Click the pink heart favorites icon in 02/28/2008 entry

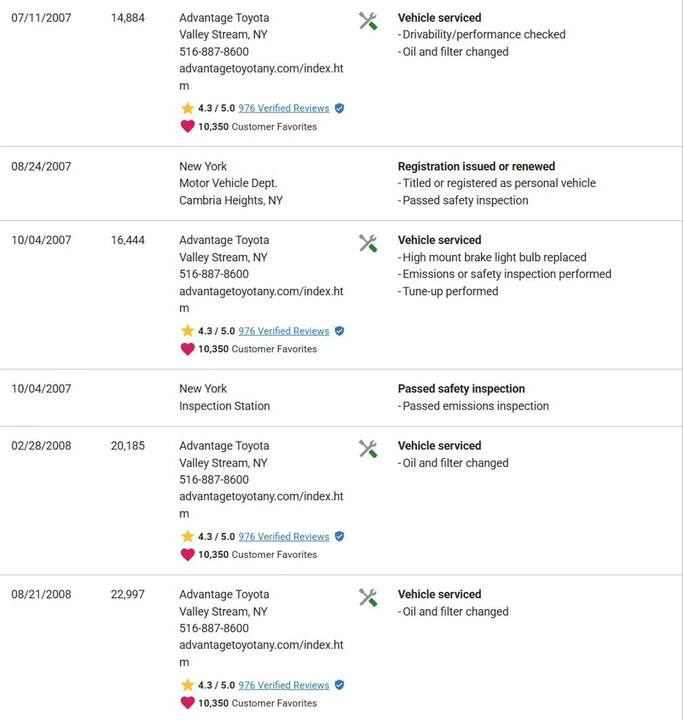click(x=187, y=554)
